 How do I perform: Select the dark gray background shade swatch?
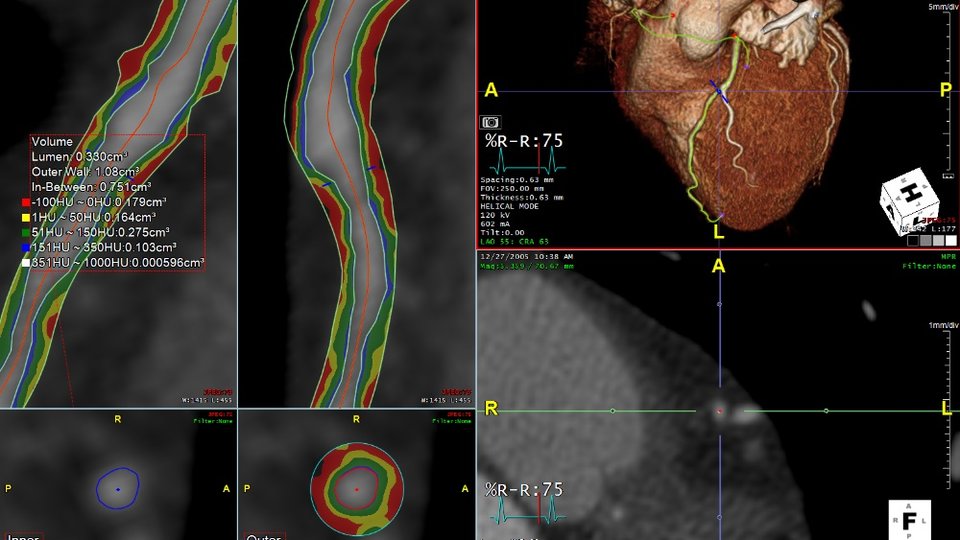pyautogui.click(x=925, y=241)
